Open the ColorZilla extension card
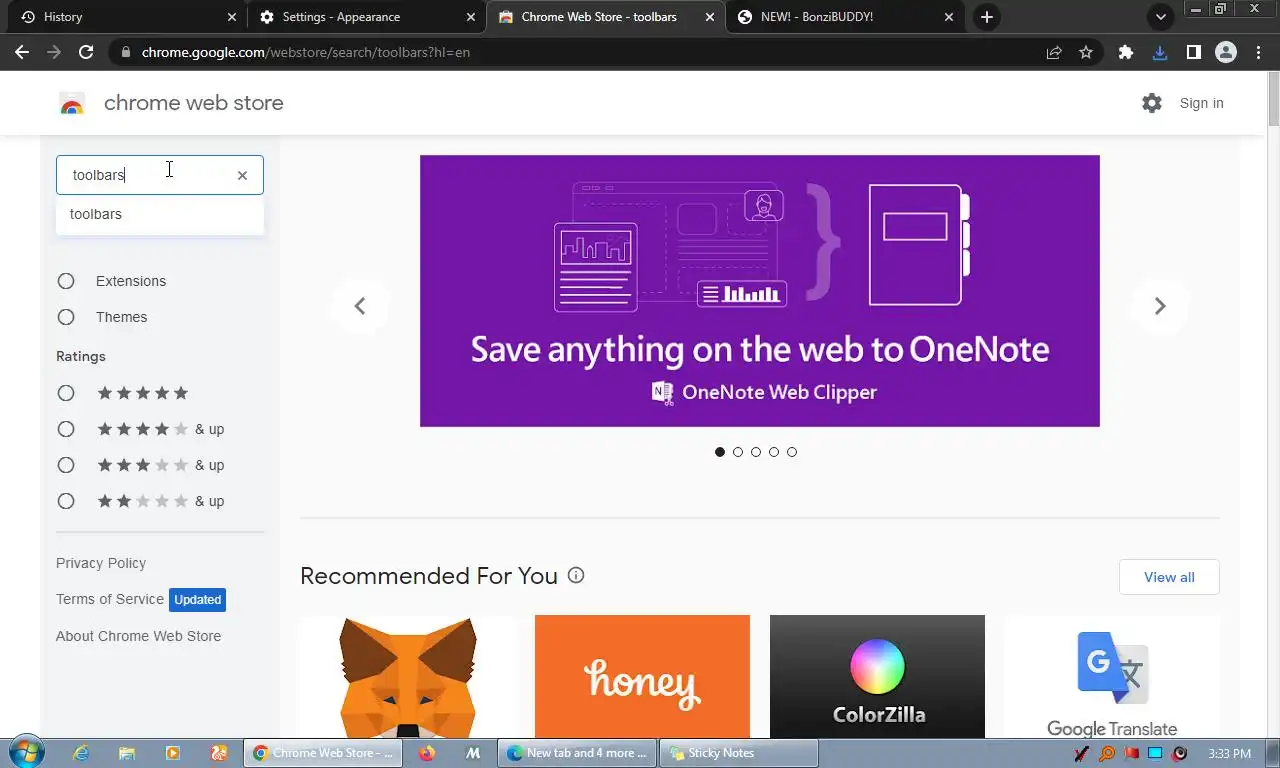This screenshot has width=1280, height=768. (877, 677)
